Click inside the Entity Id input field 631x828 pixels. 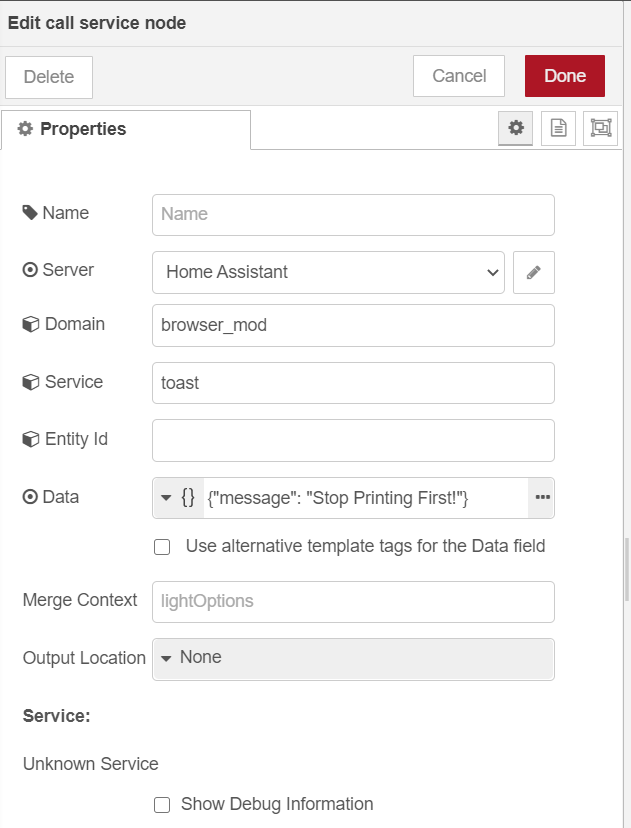pos(352,440)
